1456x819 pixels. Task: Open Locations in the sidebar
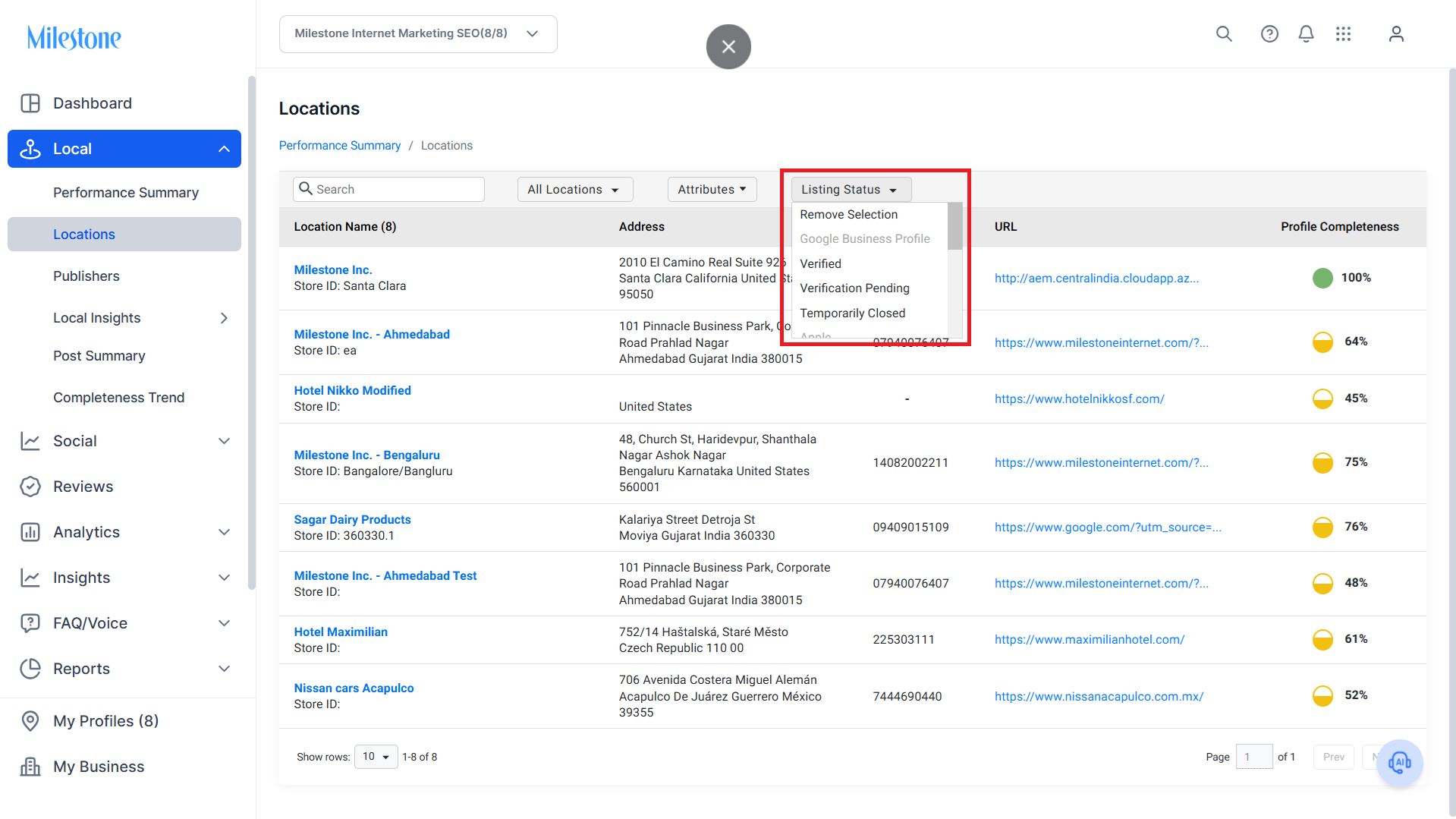click(x=124, y=235)
